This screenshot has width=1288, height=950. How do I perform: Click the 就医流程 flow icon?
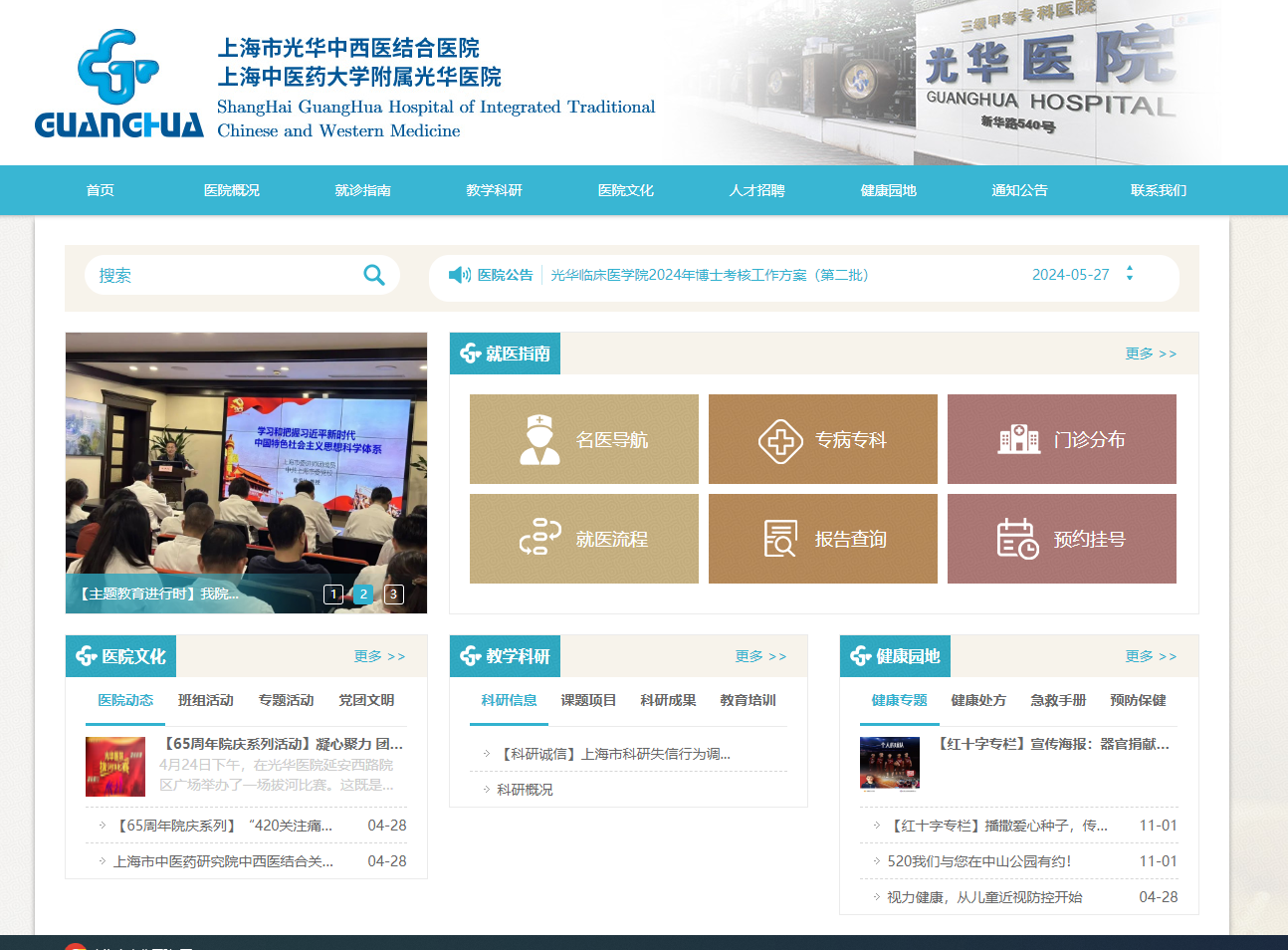[539, 538]
